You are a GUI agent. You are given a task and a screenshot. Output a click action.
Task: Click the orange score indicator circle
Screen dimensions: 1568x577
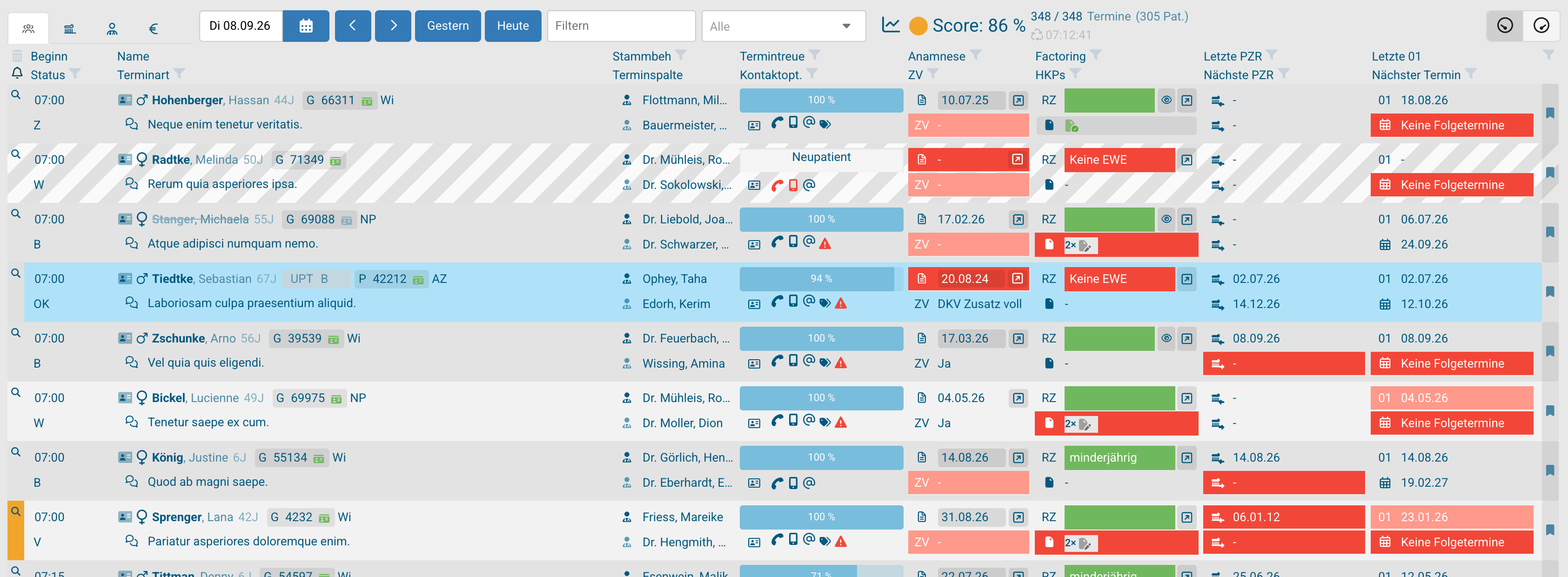918,26
